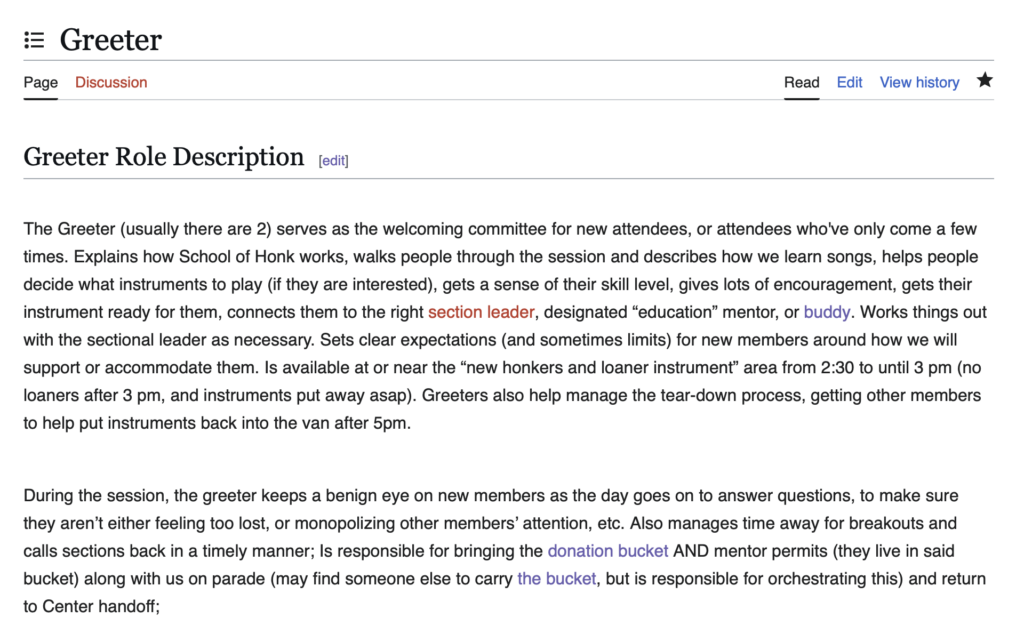
Task: Follow the link reading the bucket
Action: [556, 579]
